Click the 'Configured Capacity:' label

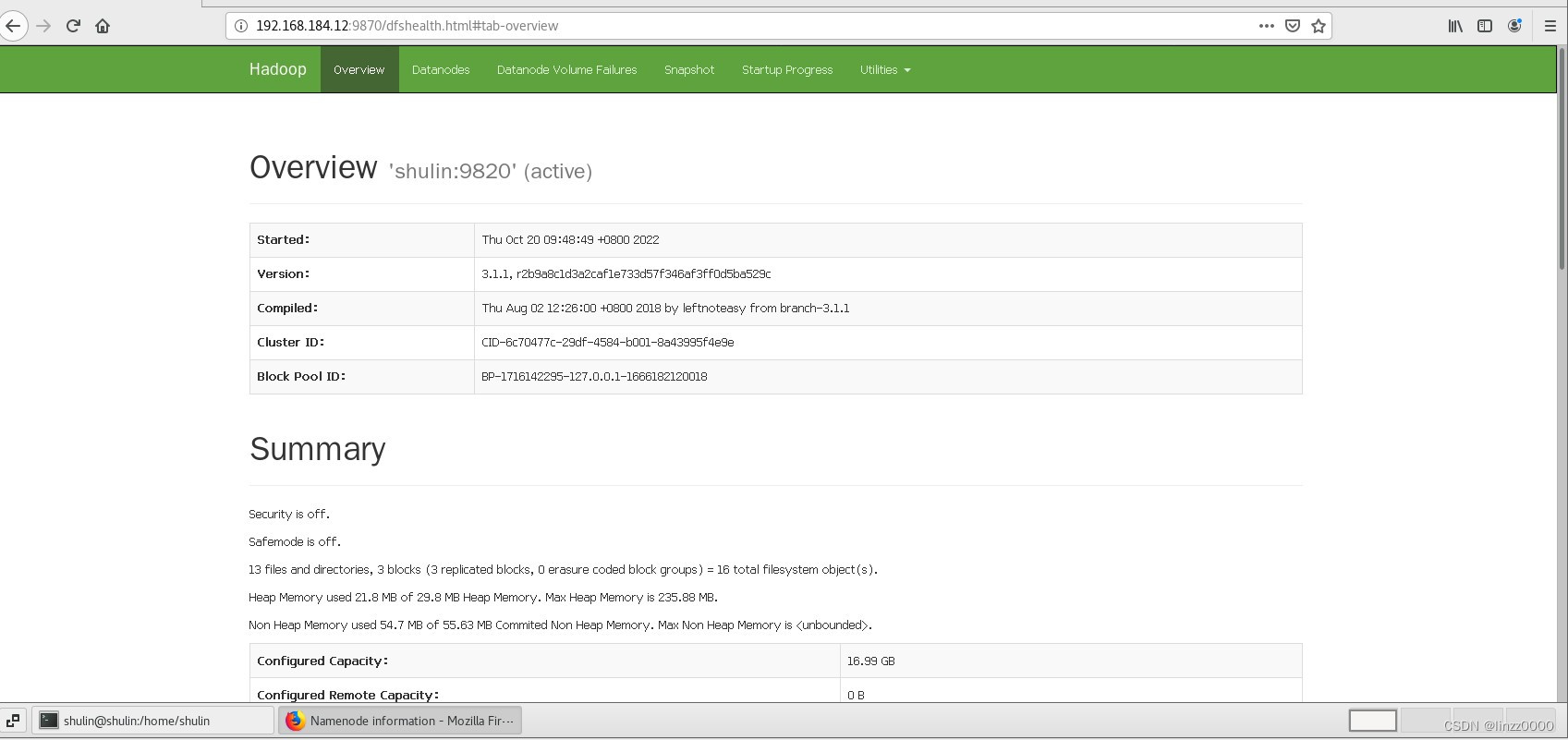pyautogui.click(x=322, y=661)
